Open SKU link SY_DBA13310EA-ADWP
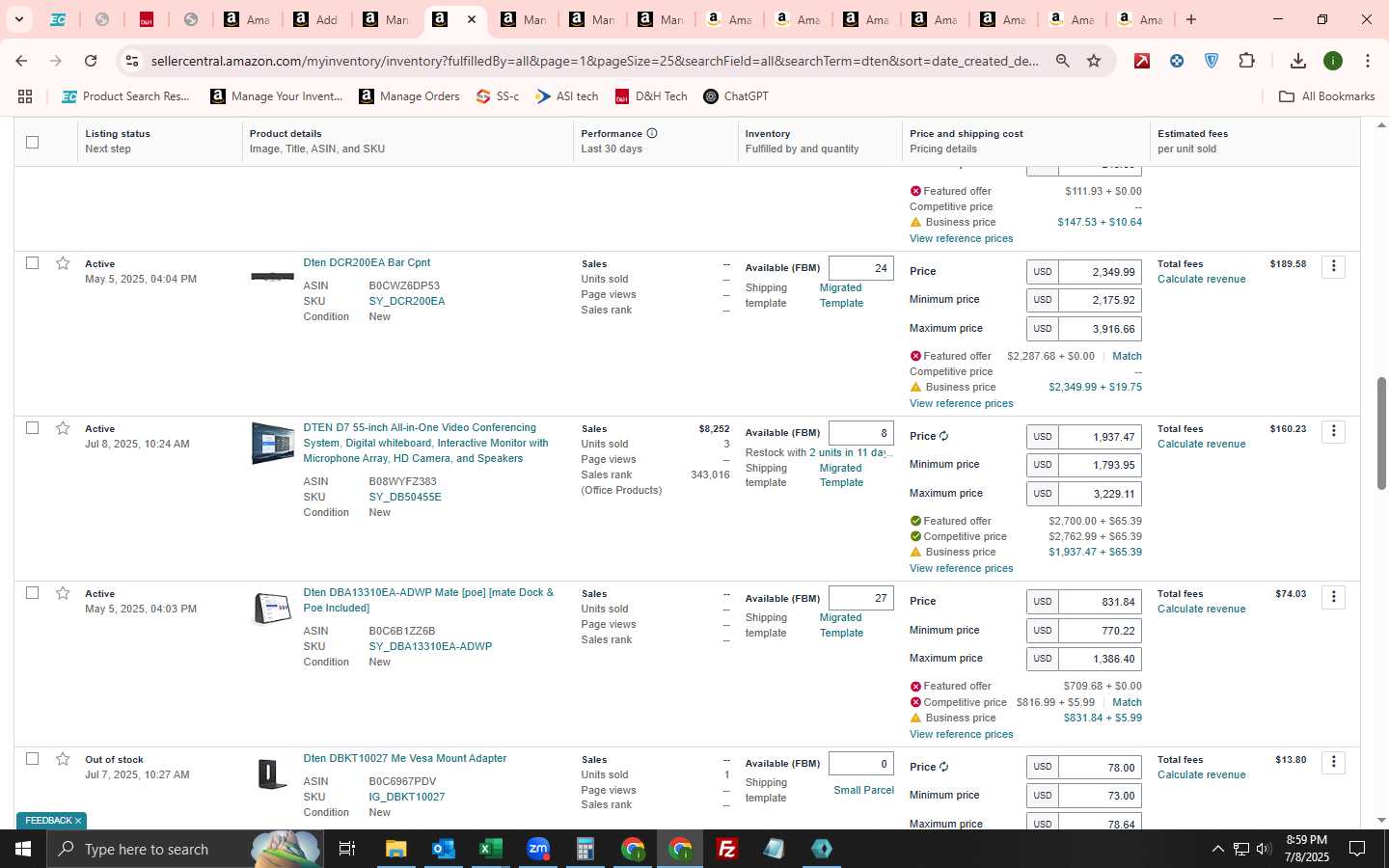Screen dimensions: 1389x868 (430, 646)
